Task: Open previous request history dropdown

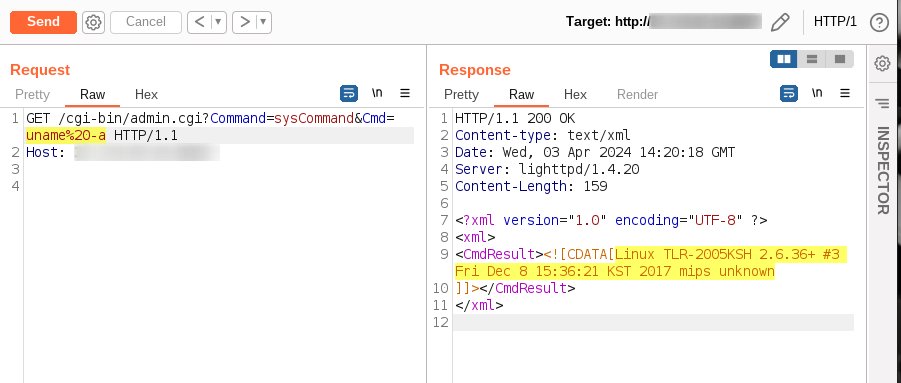Action: 218,22
